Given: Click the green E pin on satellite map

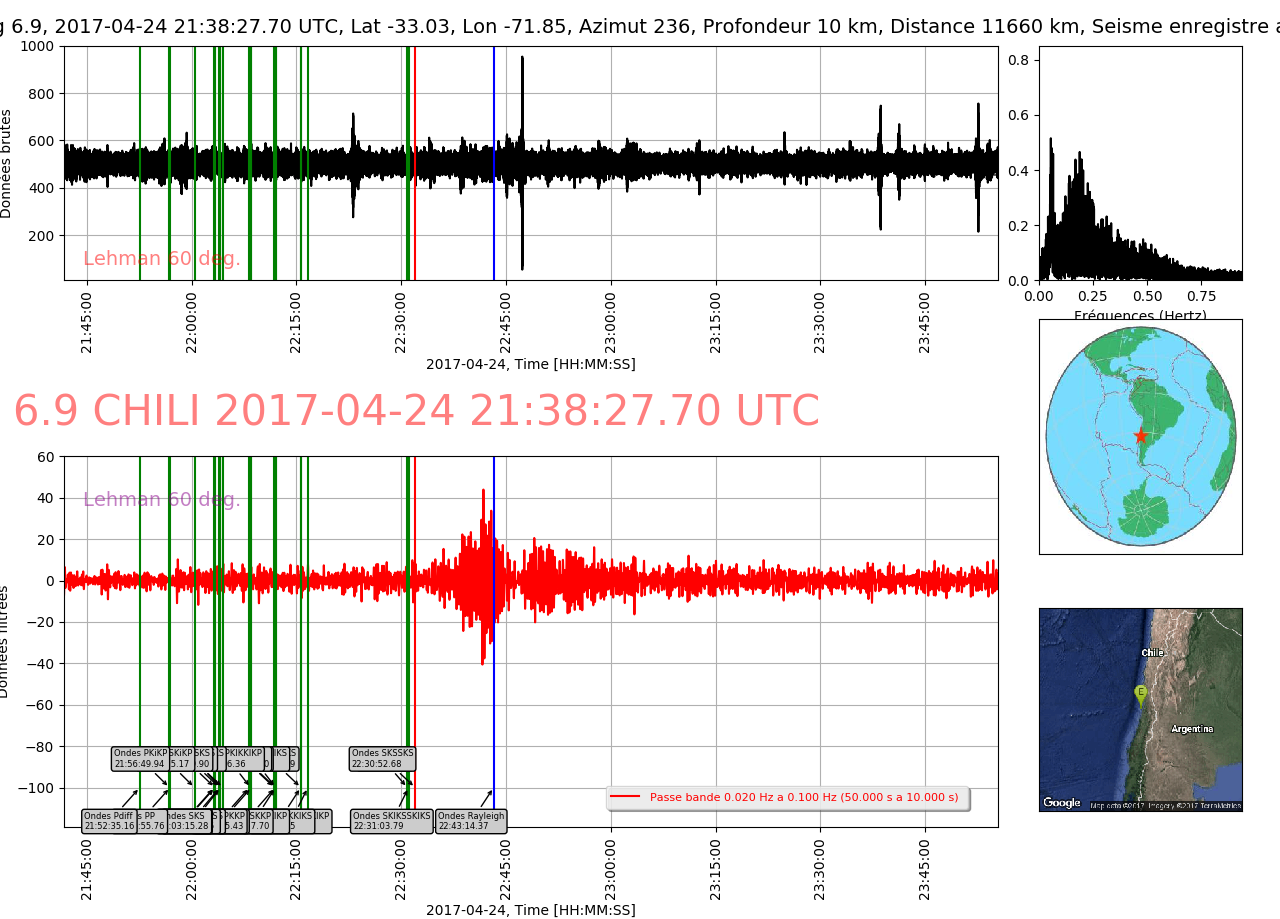Looking at the screenshot, I should tap(1140, 693).
